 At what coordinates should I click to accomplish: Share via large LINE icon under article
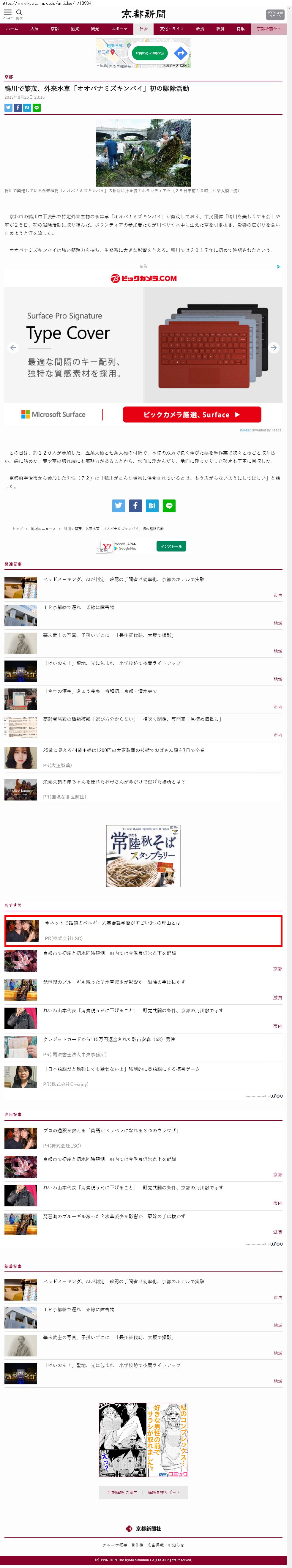pyautogui.click(x=169, y=505)
